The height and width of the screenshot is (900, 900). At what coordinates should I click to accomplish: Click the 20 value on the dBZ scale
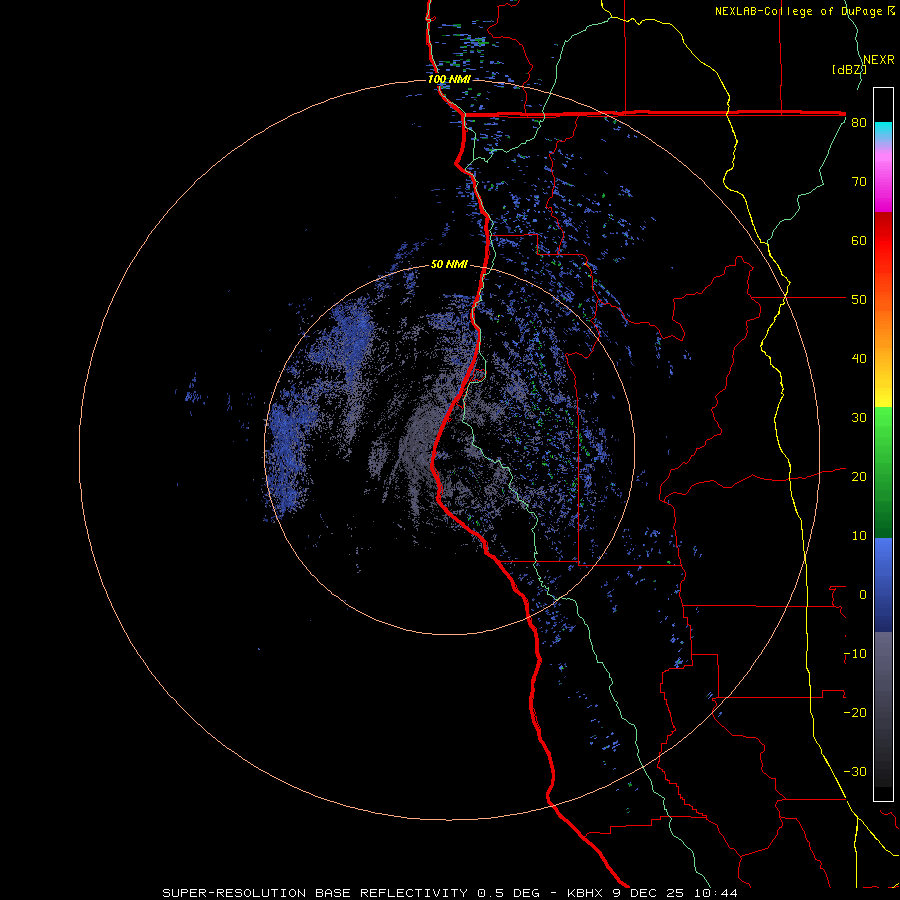coord(859,477)
